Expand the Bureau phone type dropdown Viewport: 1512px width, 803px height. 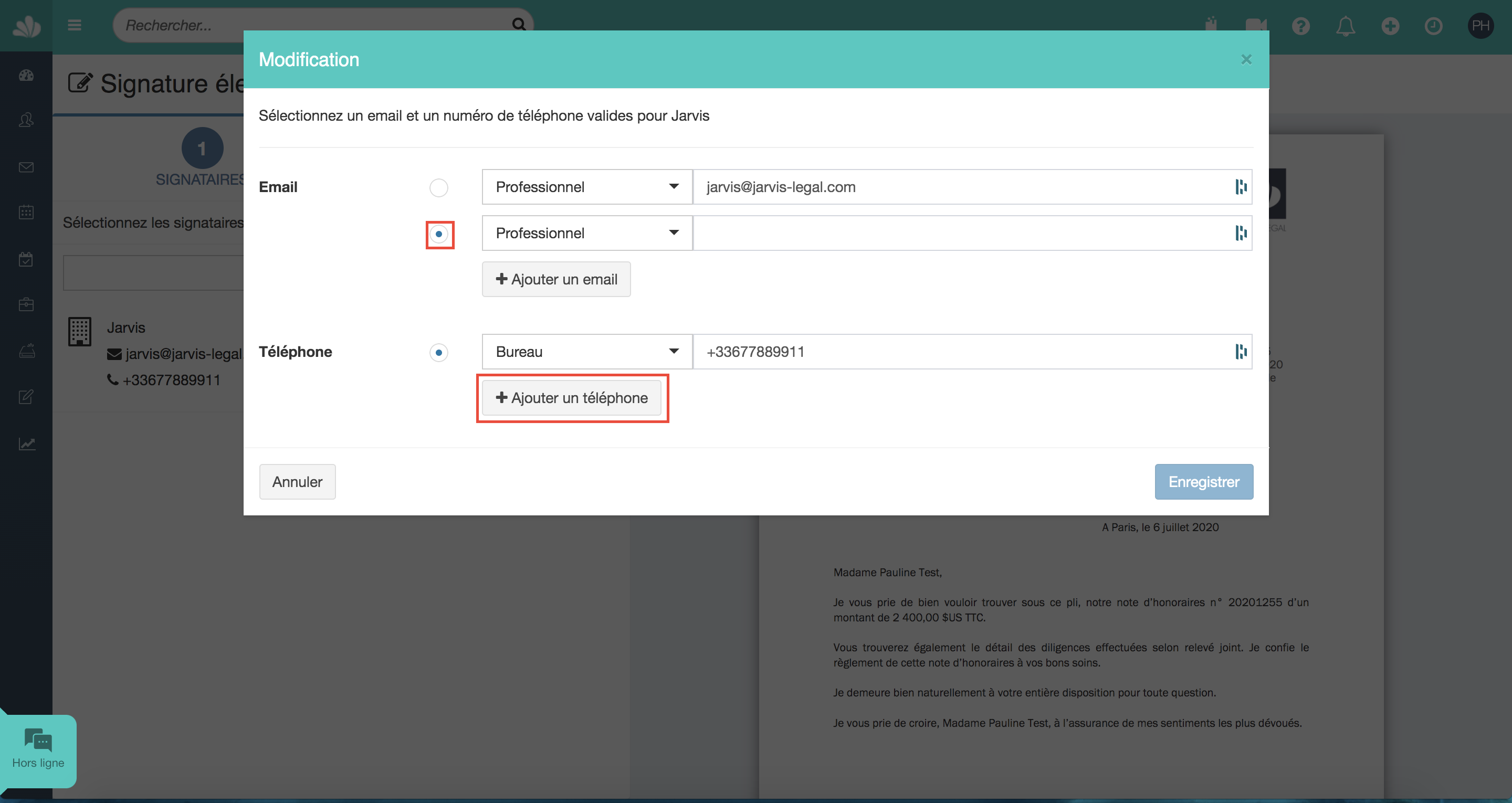[587, 352]
